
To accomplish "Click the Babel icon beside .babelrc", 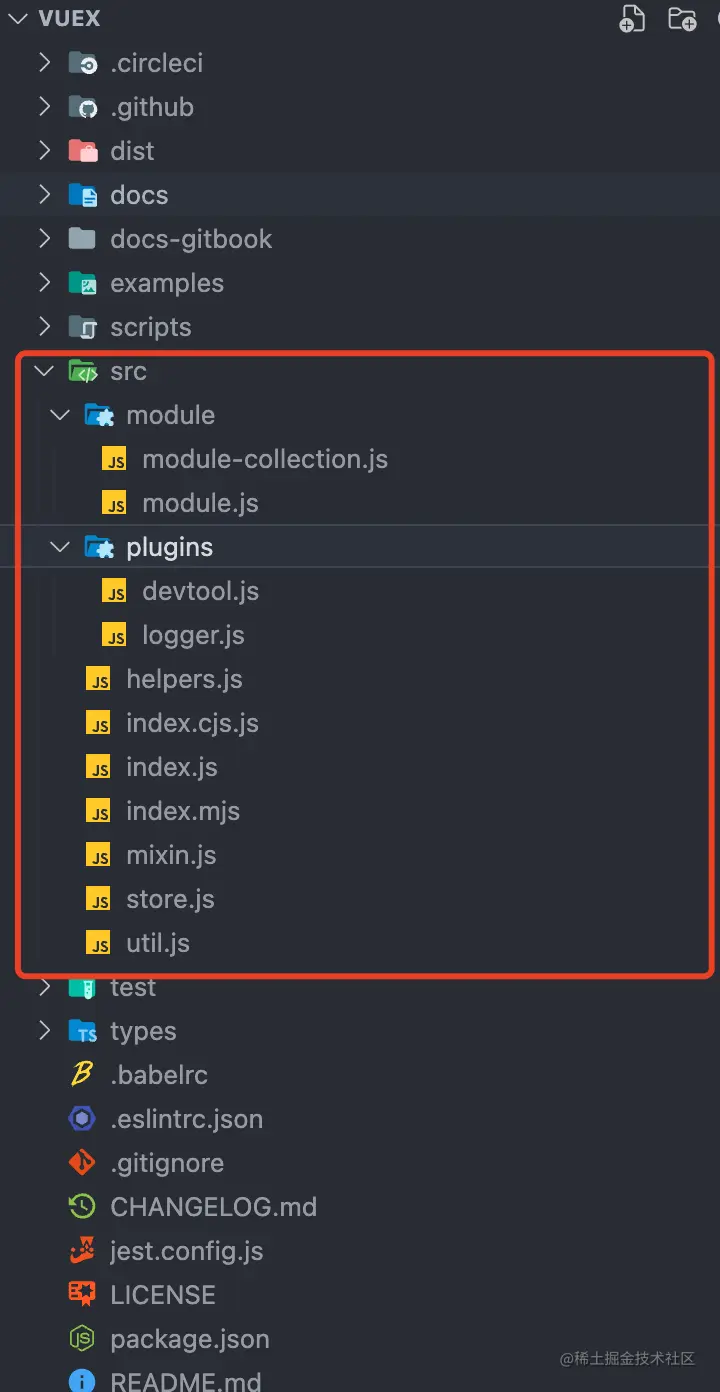I will [x=82, y=1075].
